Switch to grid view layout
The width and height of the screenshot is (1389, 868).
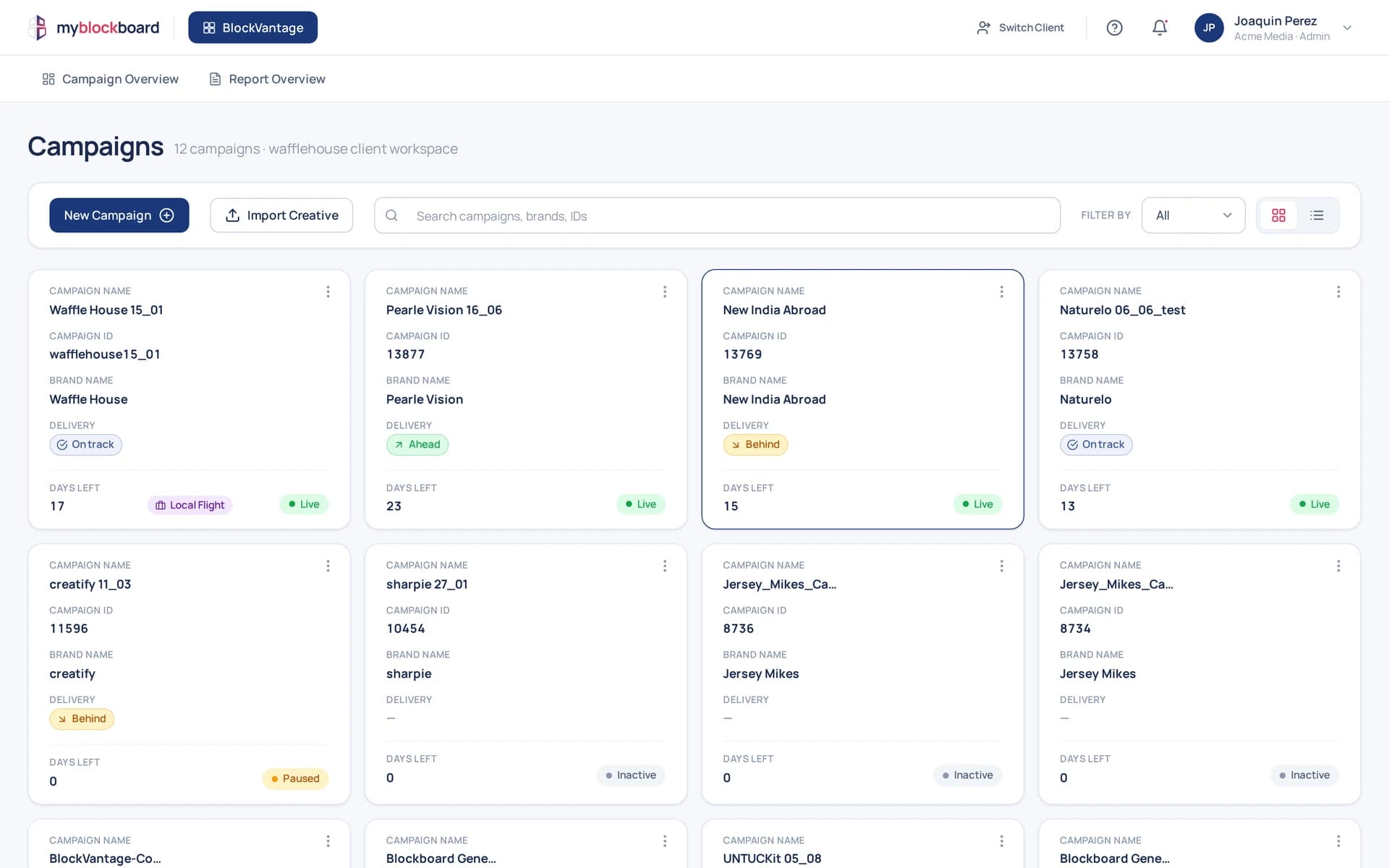[1278, 216]
